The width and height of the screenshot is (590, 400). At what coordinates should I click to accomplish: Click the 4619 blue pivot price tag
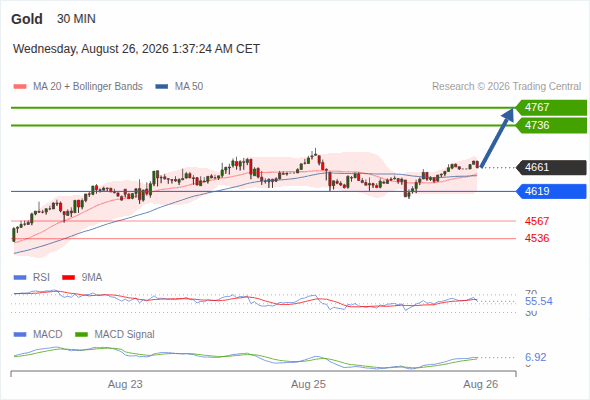551,191
